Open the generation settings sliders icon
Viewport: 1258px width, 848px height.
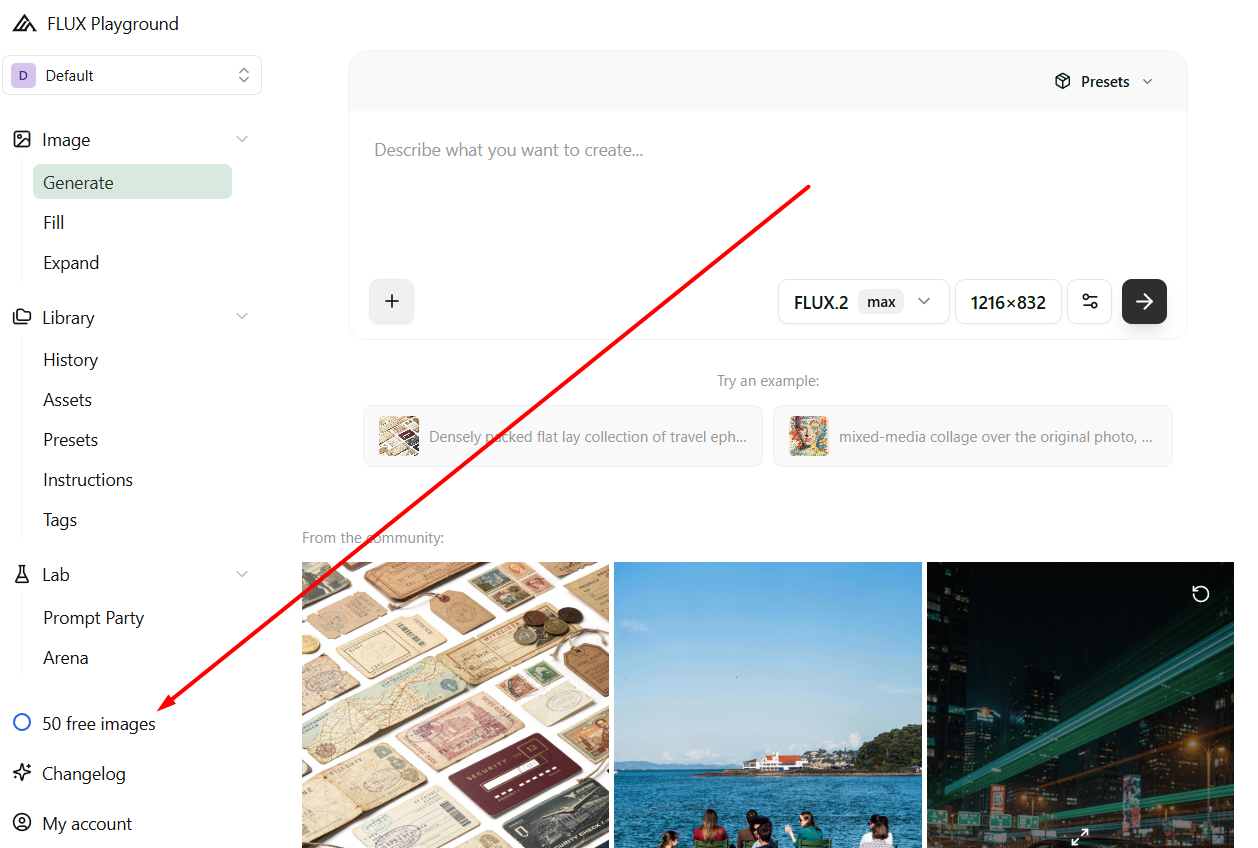tap(1089, 301)
